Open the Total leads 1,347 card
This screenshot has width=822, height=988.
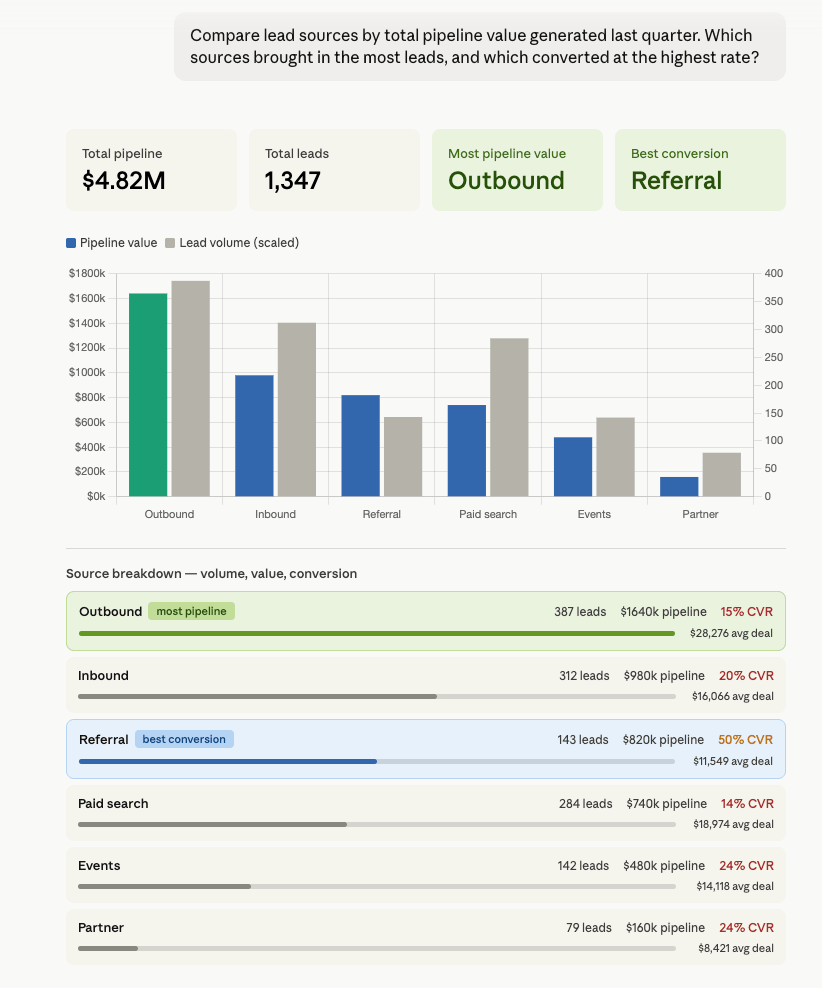(334, 170)
